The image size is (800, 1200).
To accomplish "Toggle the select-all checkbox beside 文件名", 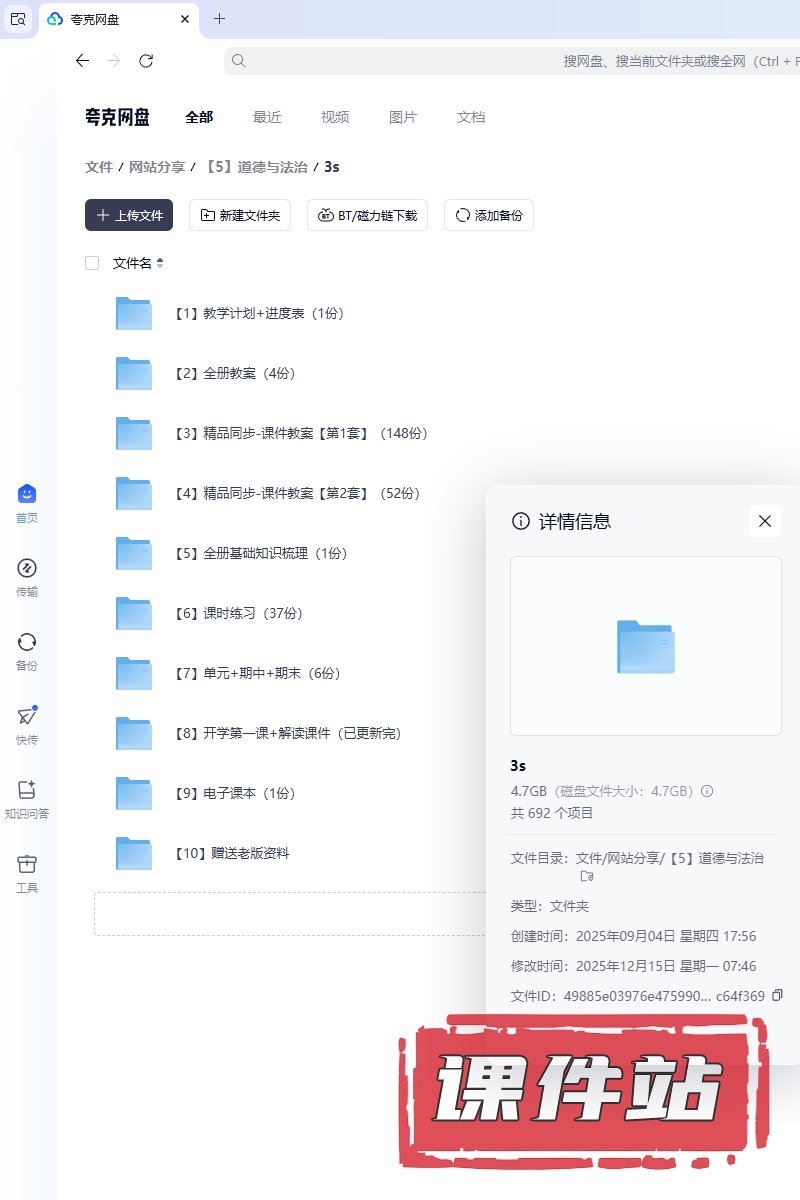I will point(92,263).
